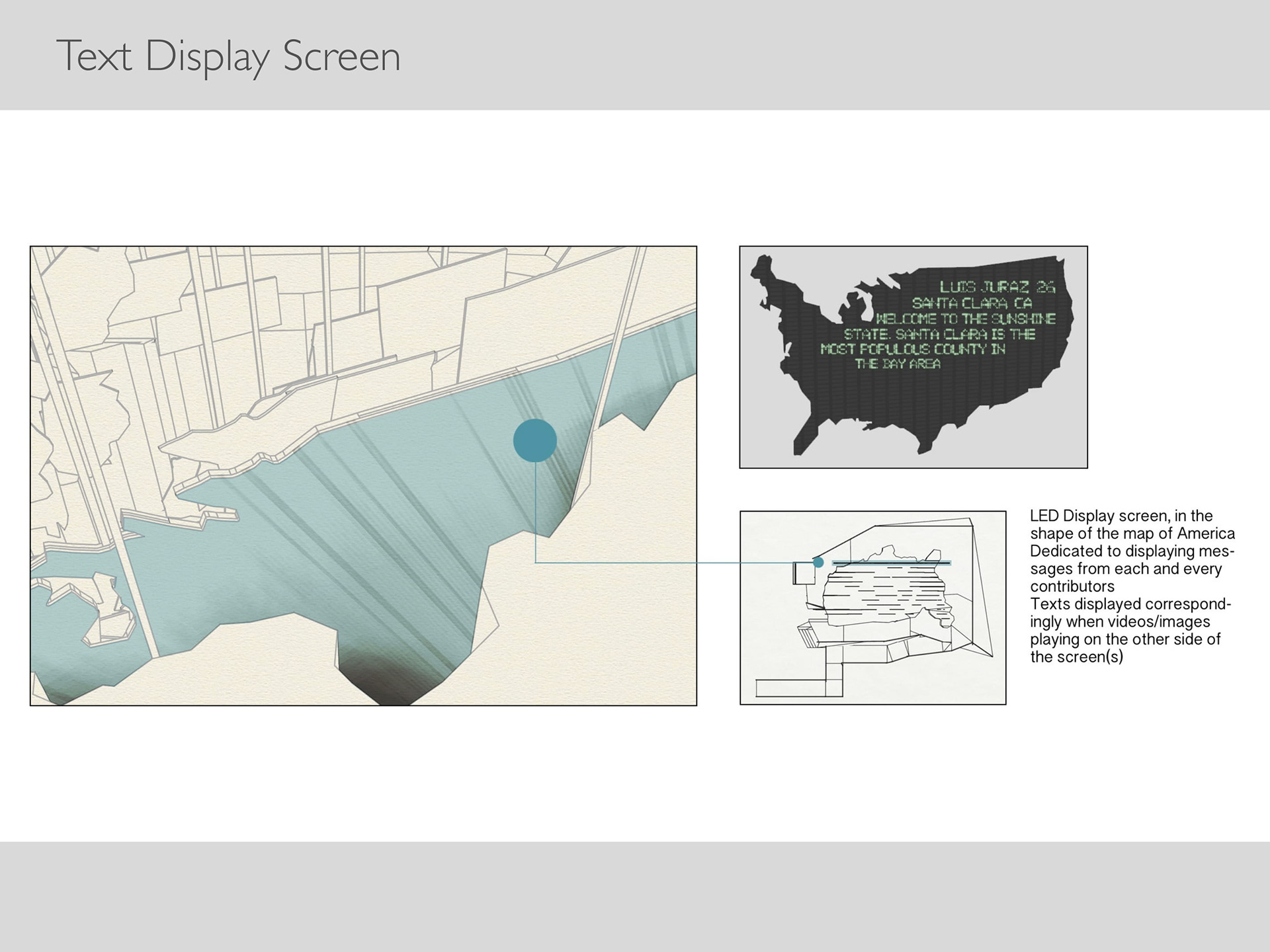Viewport: 1270px width, 952px height.
Task: Click the small square outline in floor plan
Action: tap(804, 573)
